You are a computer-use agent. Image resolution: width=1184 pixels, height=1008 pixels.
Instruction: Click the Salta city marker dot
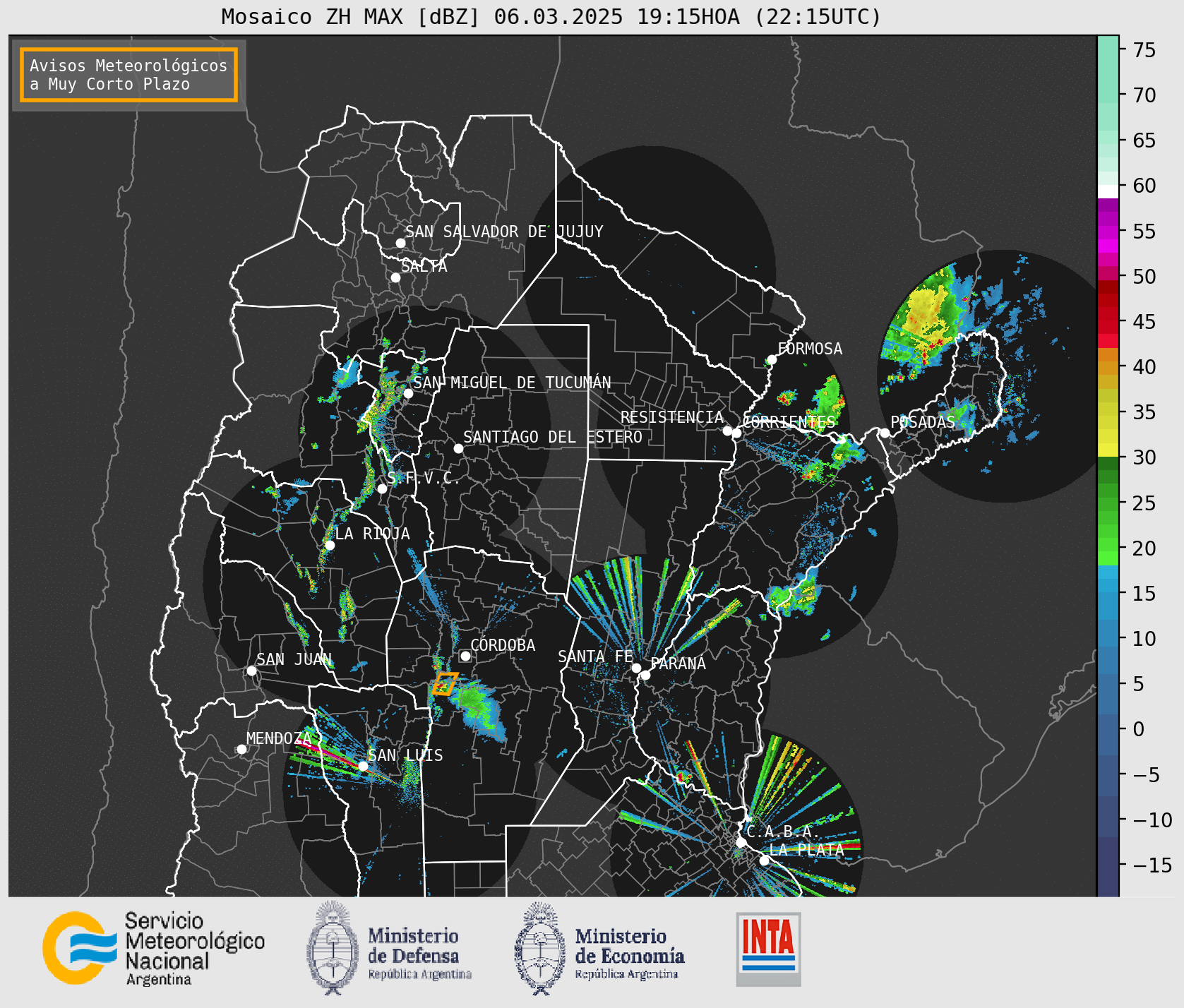395,277
